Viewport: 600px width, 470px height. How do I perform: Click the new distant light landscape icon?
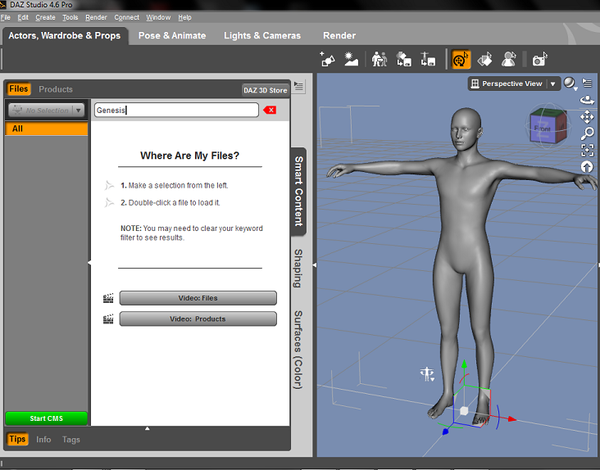point(351,59)
